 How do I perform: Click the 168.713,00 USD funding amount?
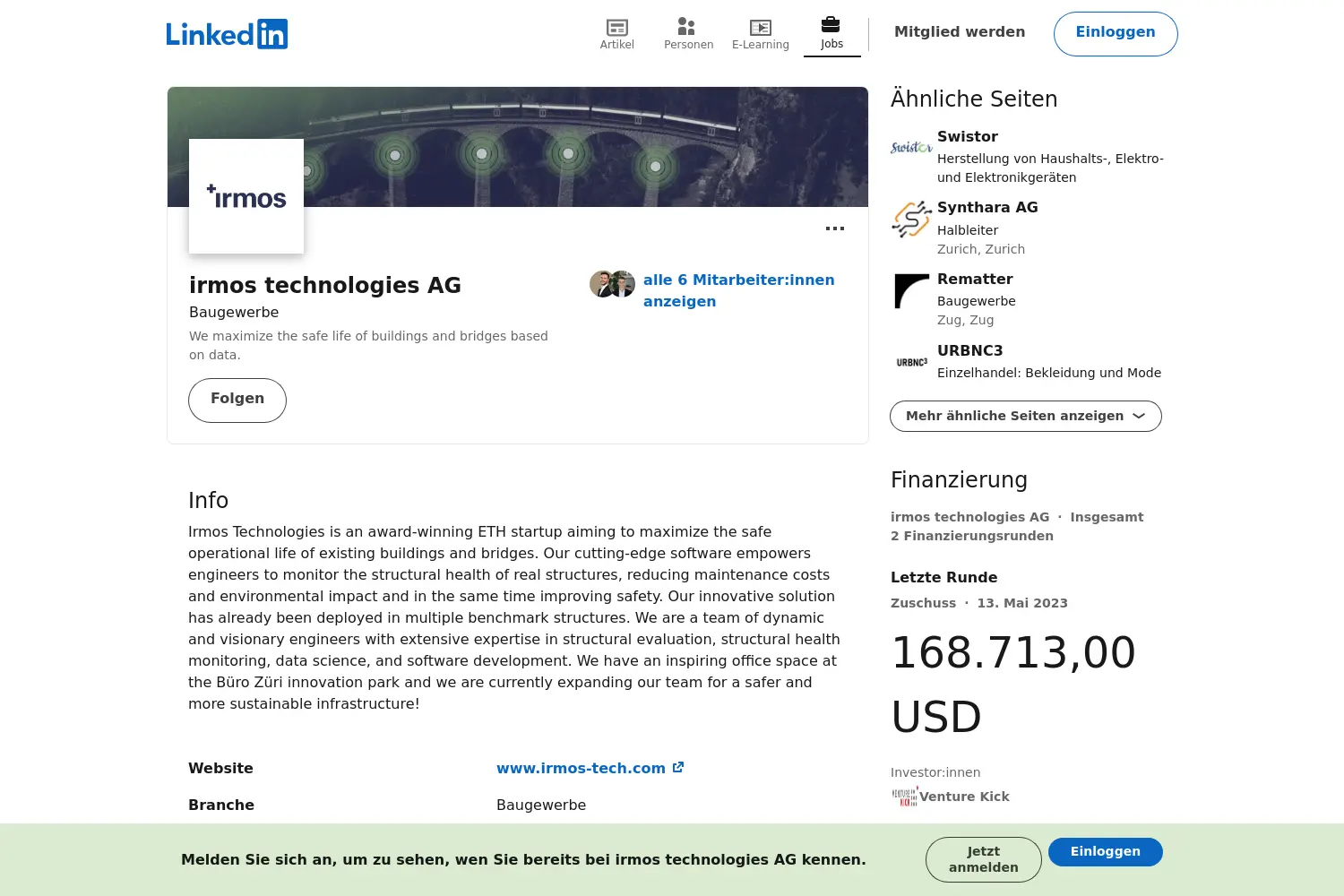1013,685
